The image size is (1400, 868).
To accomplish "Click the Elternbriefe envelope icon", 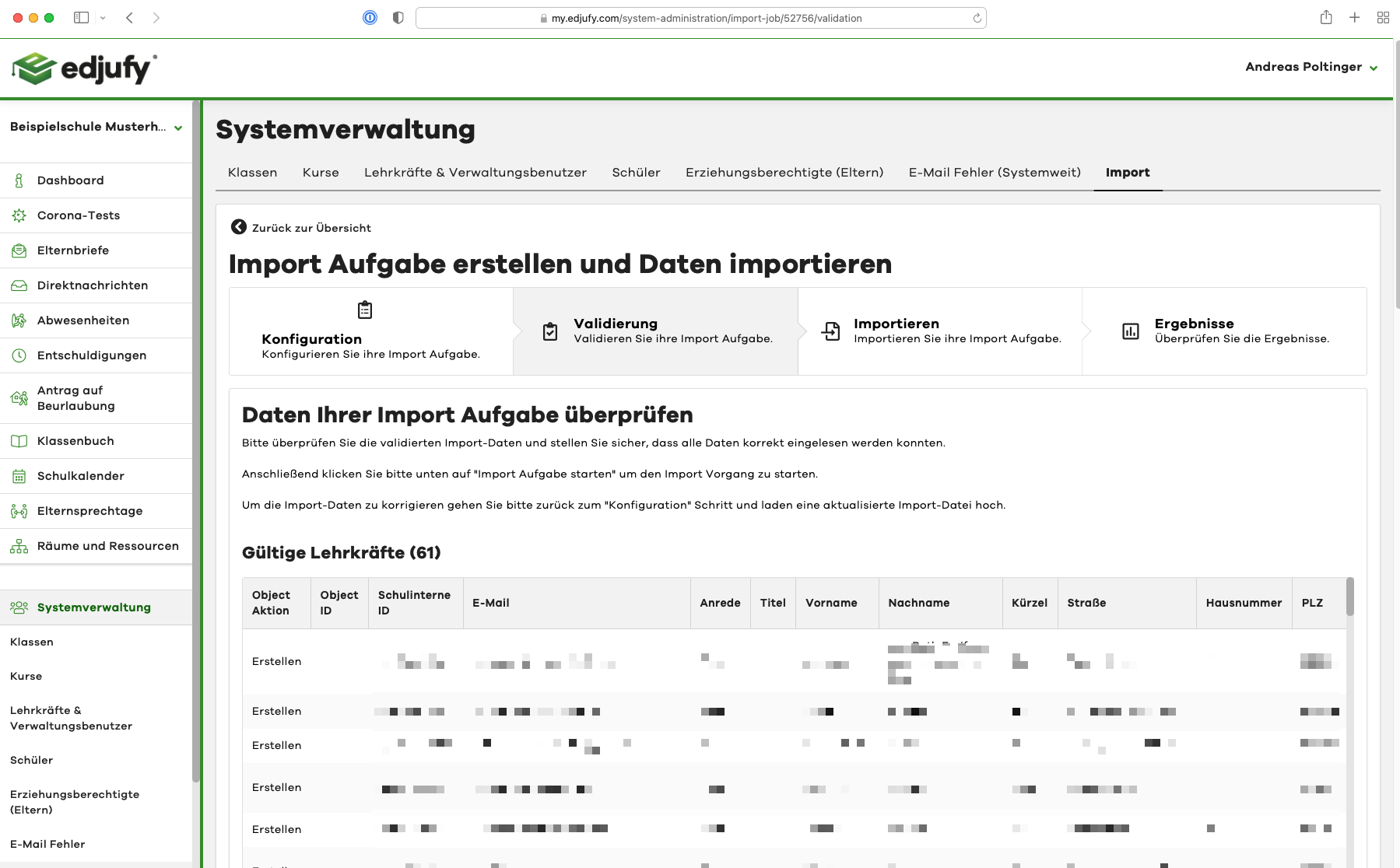I will [19, 250].
